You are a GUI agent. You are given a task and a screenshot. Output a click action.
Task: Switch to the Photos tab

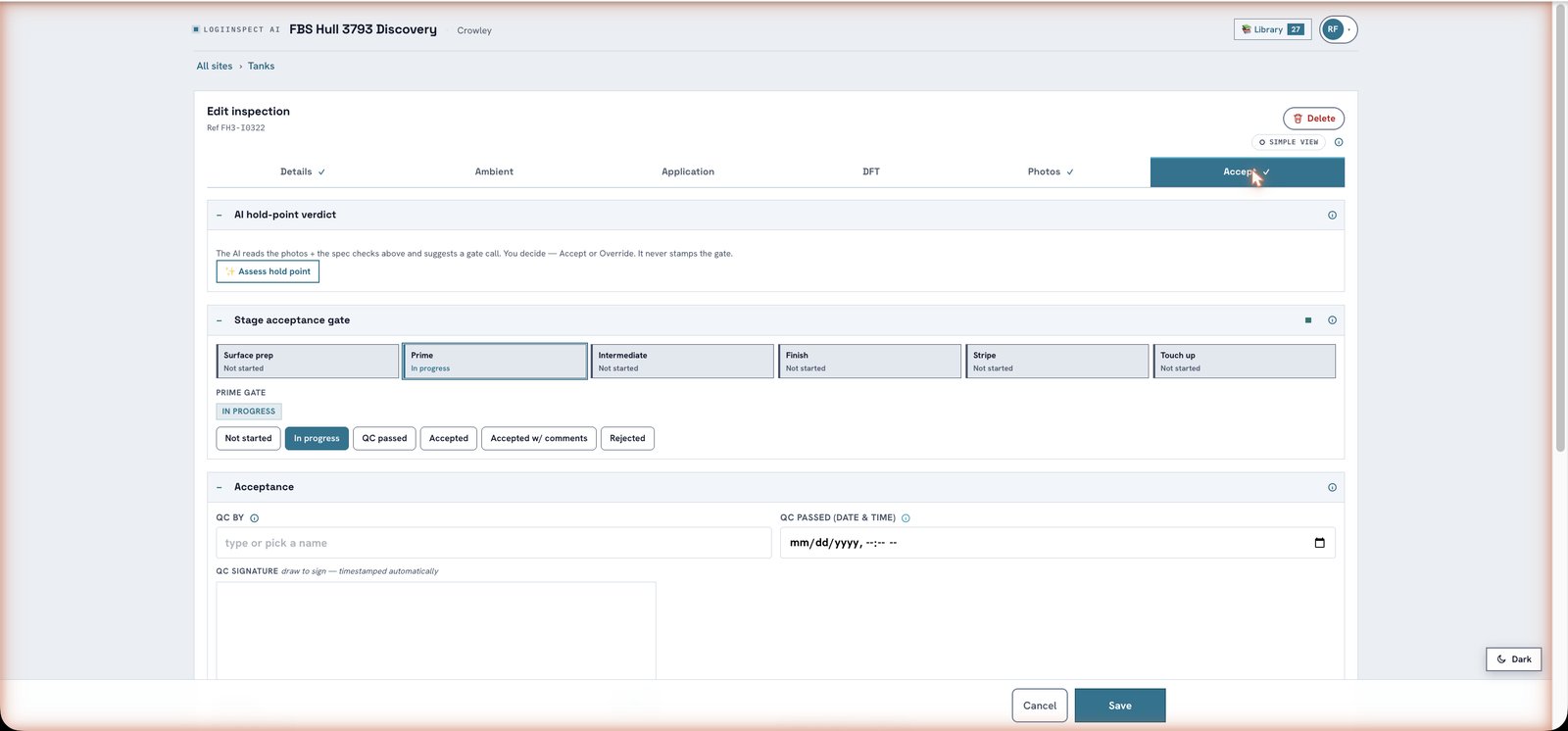click(x=1051, y=171)
